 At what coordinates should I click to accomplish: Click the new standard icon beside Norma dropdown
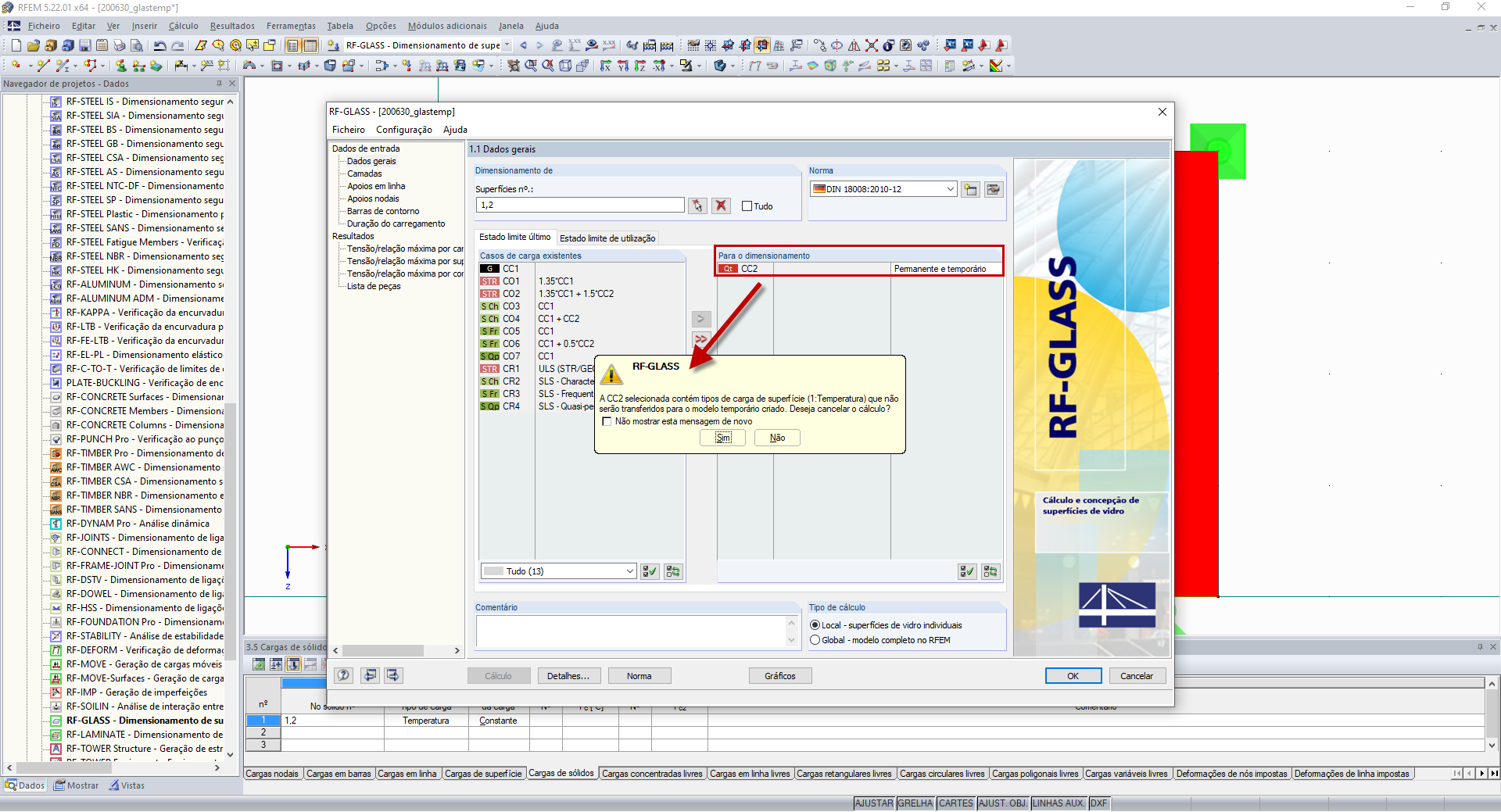click(970, 189)
